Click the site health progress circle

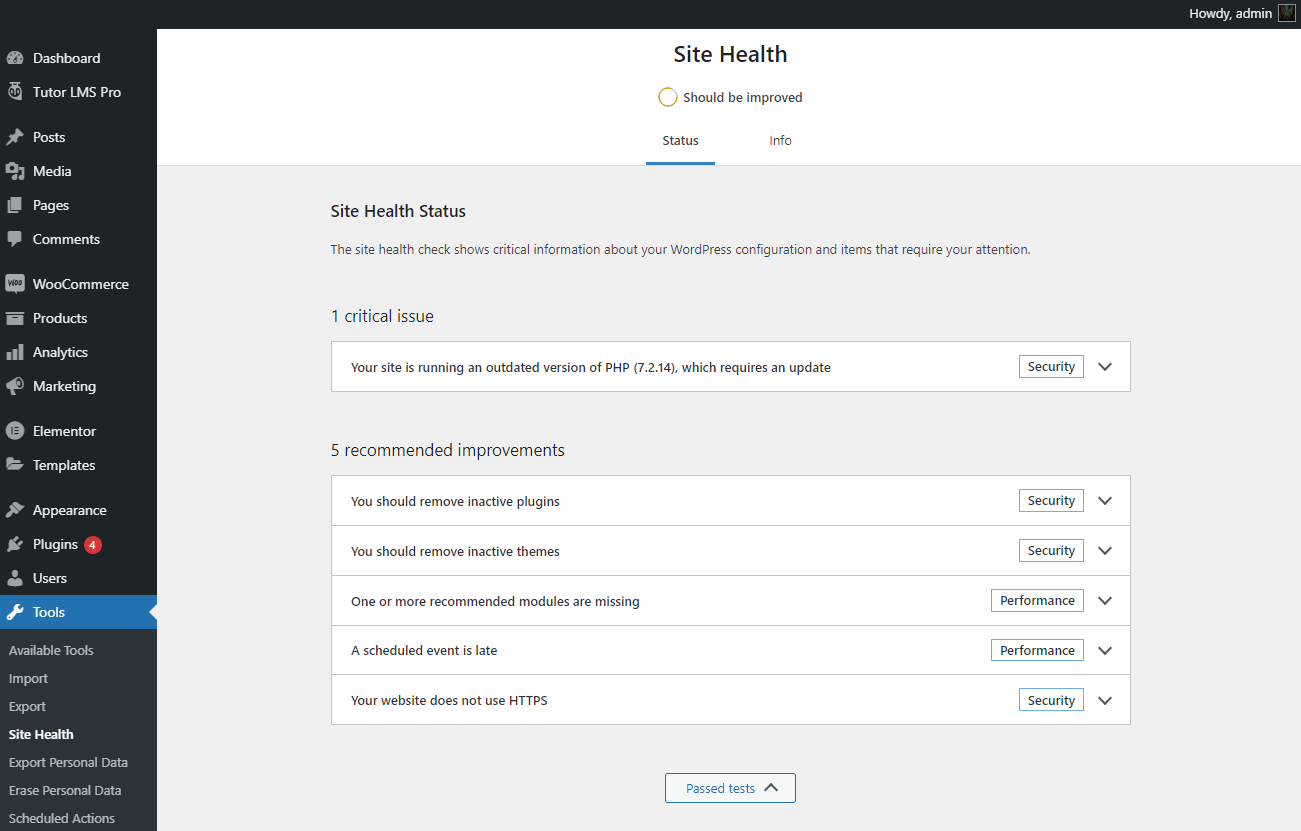tap(667, 97)
